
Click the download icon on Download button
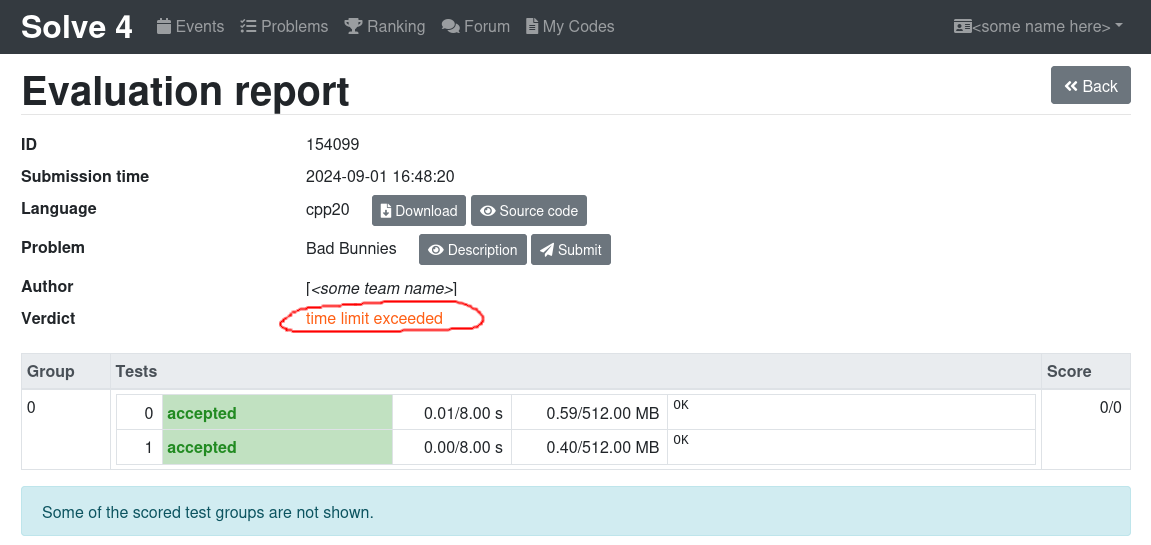click(386, 211)
